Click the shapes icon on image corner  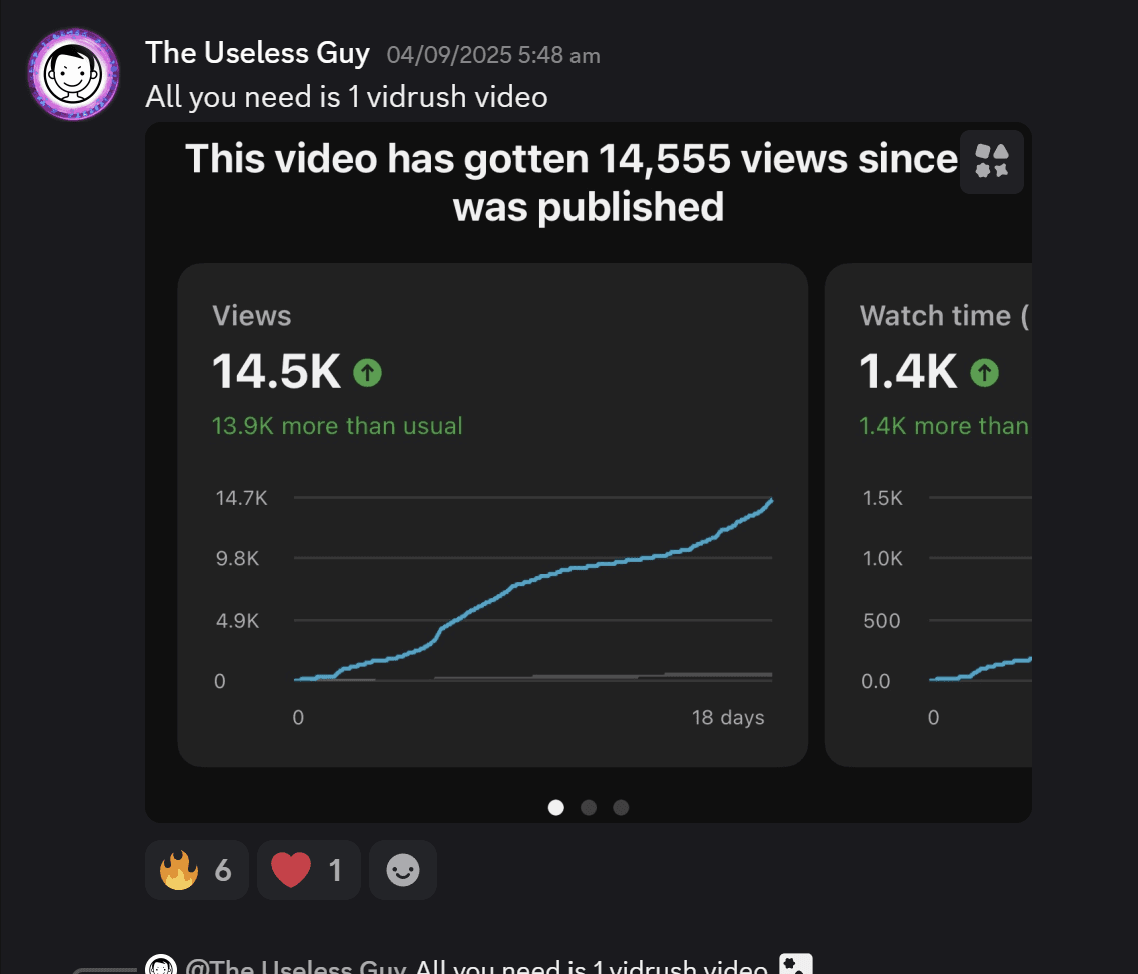tap(991, 161)
